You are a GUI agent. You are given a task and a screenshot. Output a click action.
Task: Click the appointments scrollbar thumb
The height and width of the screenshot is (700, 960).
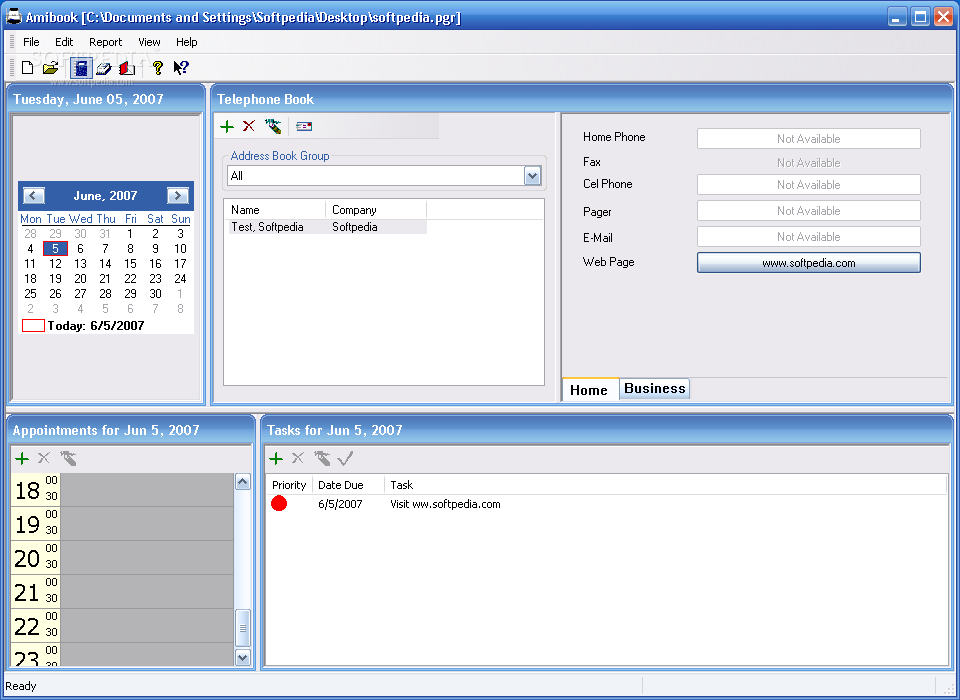click(x=243, y=628)
